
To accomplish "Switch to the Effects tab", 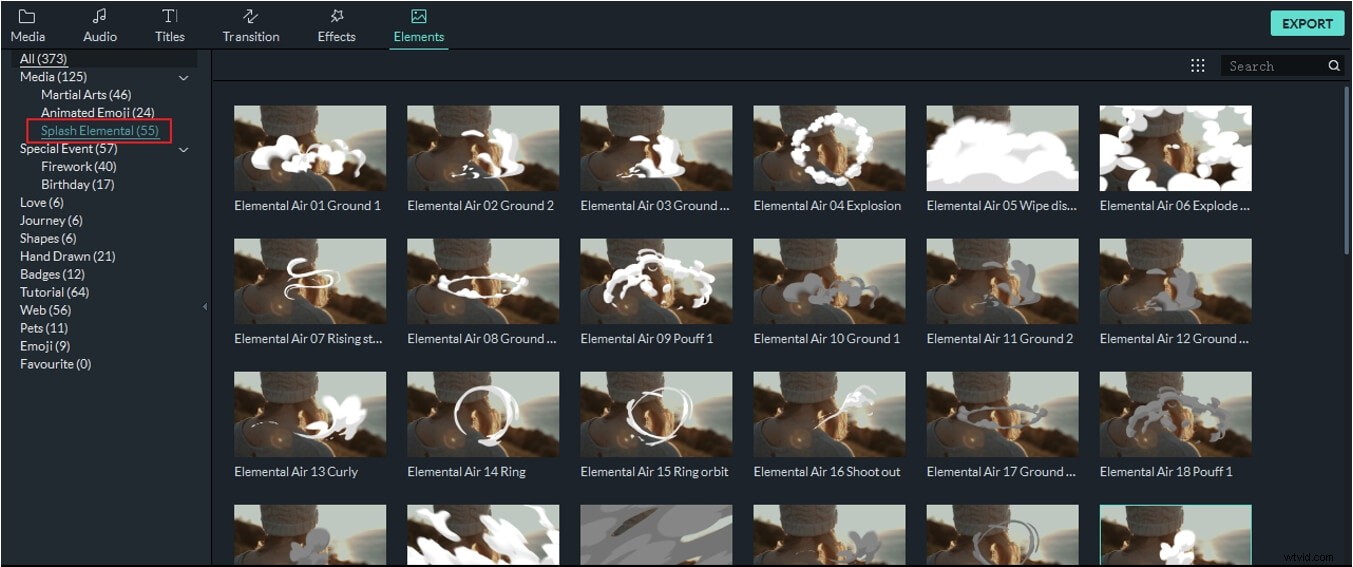I will 337,26.
